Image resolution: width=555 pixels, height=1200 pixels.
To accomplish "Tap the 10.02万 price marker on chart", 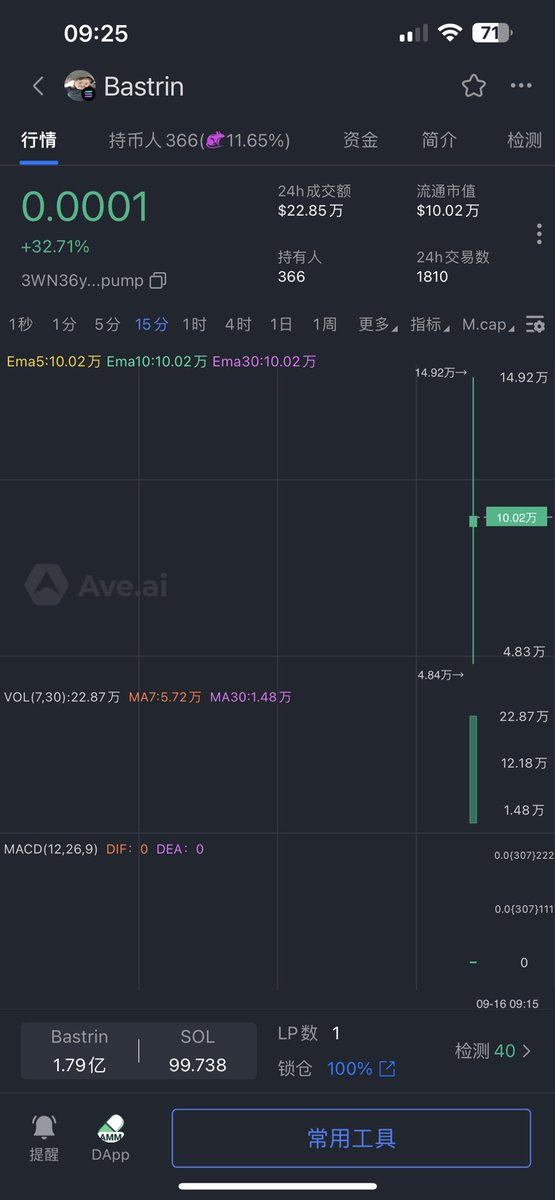I will click(x=517, y=517).
